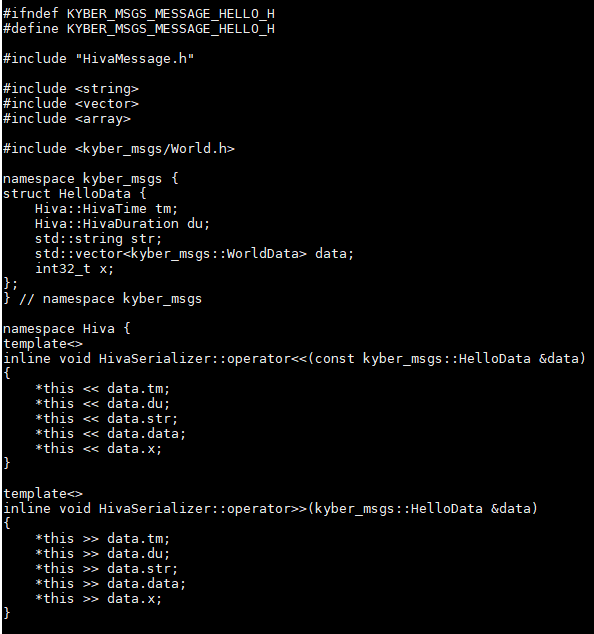Click the operator>> function signature line
This screenshot has width=594, height=634.
[270, 509]
